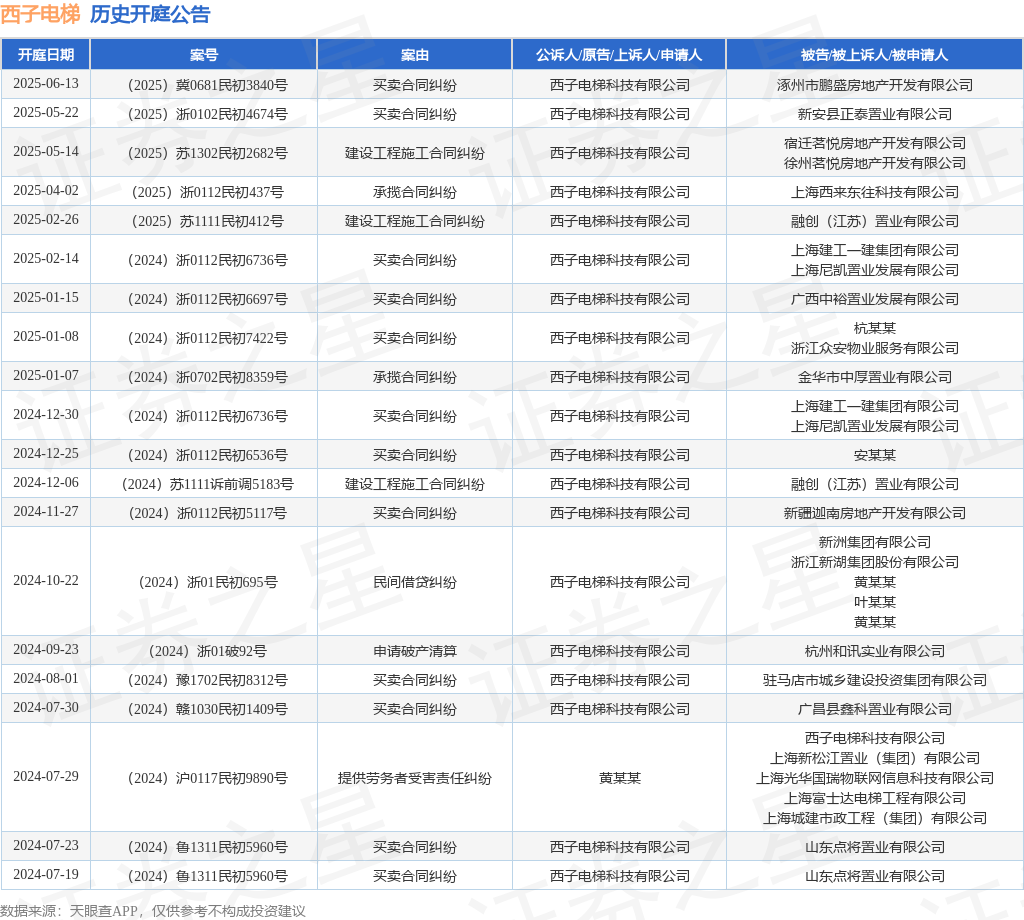Click defendant 上海西来东往科技有限公司
This screenshot has height=920, width=1024.
pyautogui.click(x=874, y=192)
